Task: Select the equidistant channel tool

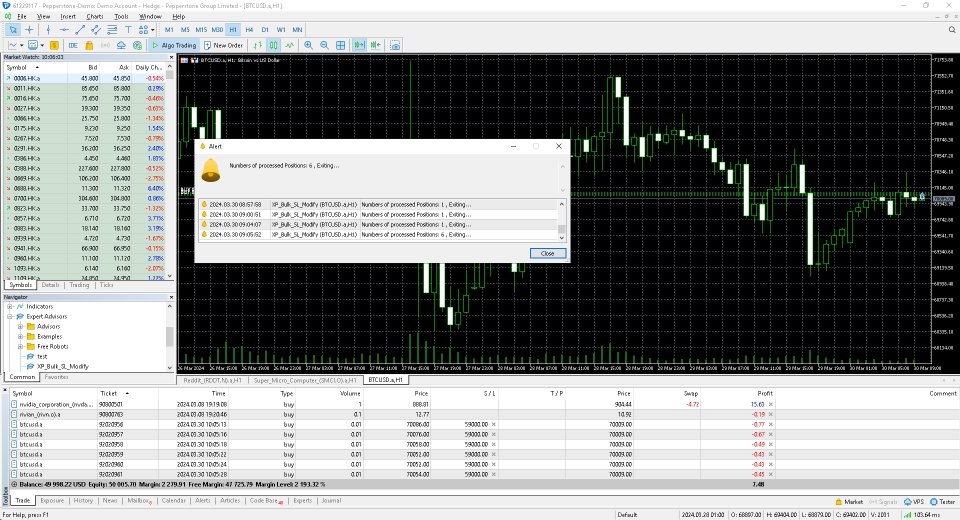Action: [x=96, y=29]
